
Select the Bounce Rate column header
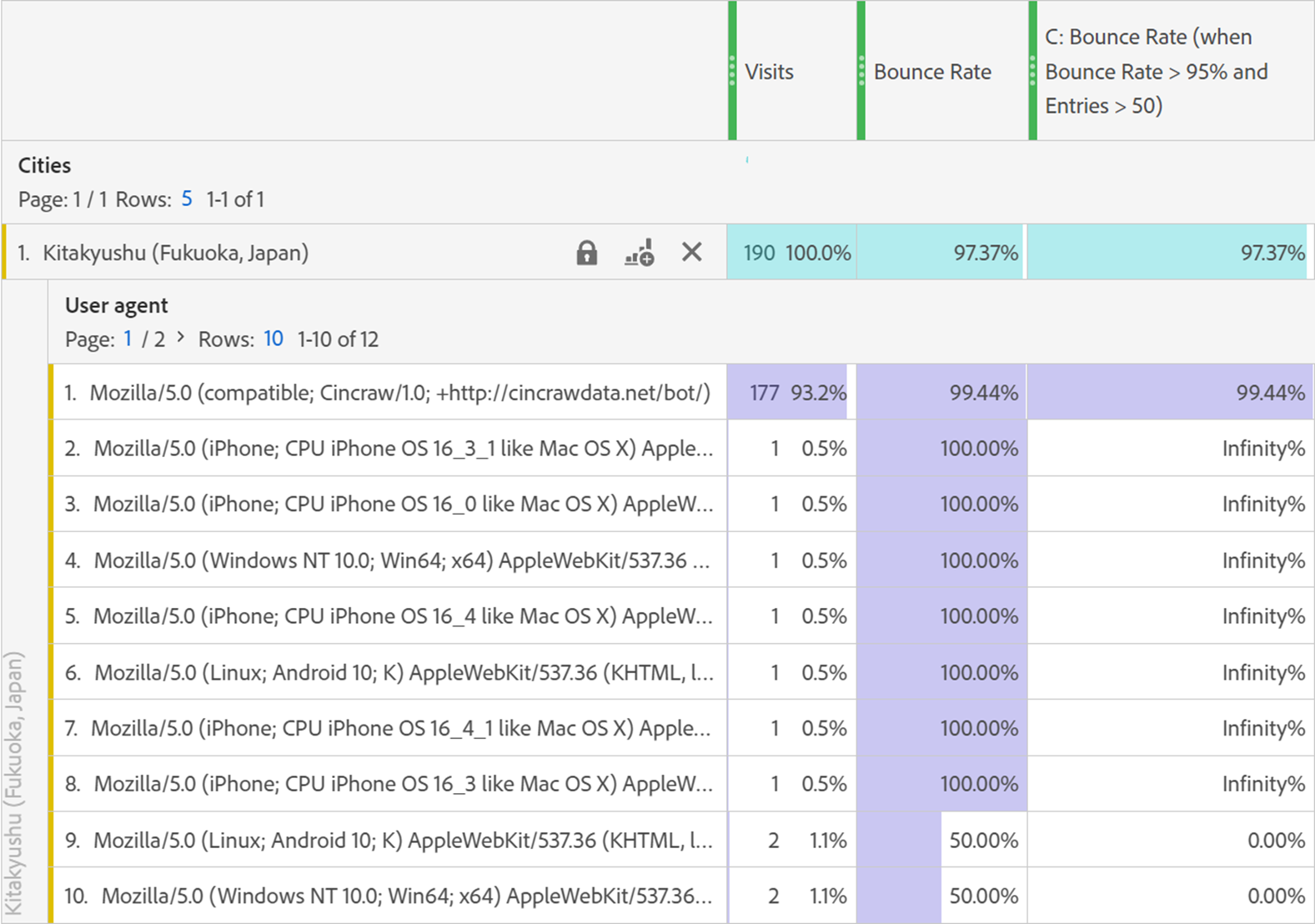click(x=942, y=71)
